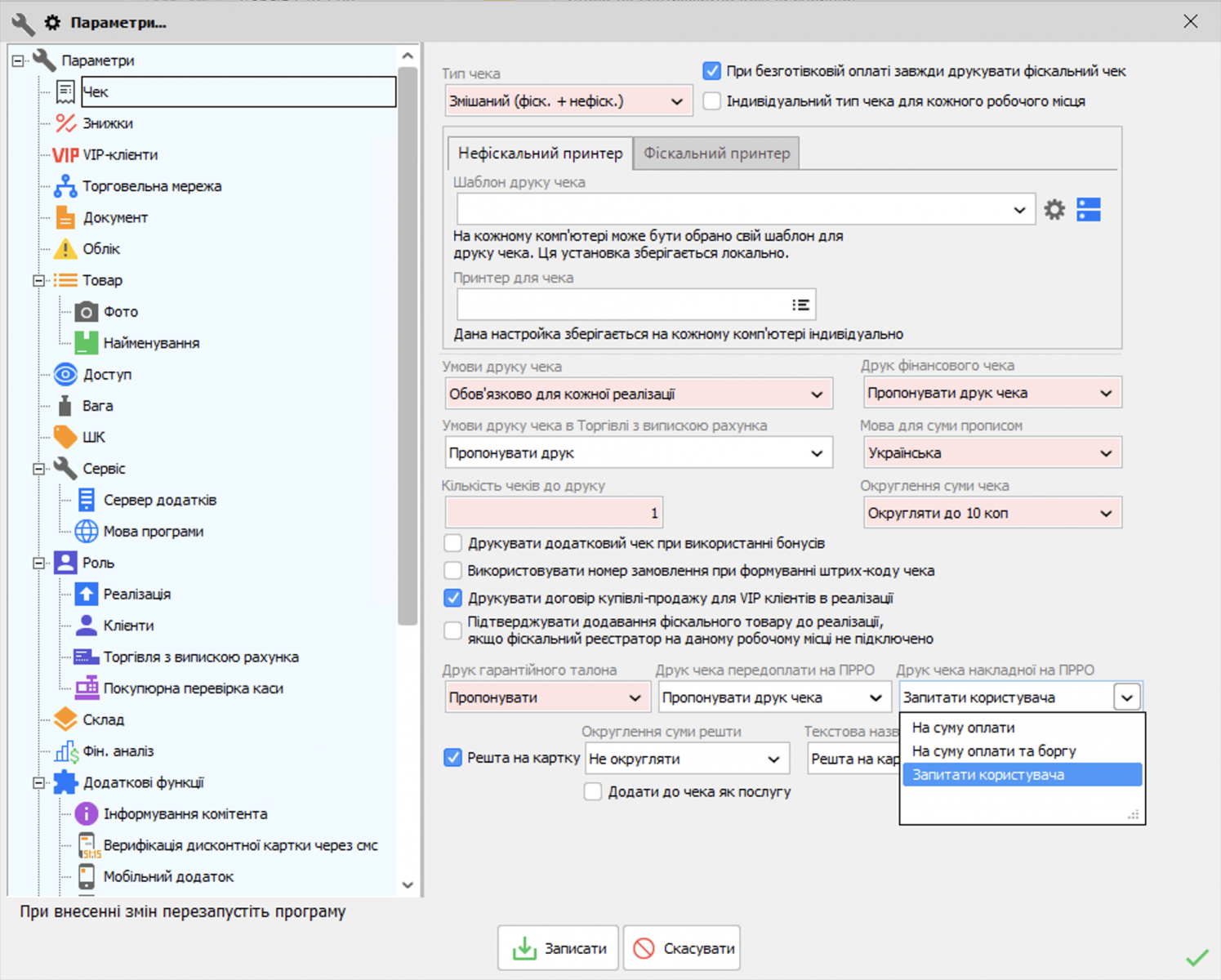
Task: Open the Шаблон друку чека dropdown
Action: [x=746, y=210]
